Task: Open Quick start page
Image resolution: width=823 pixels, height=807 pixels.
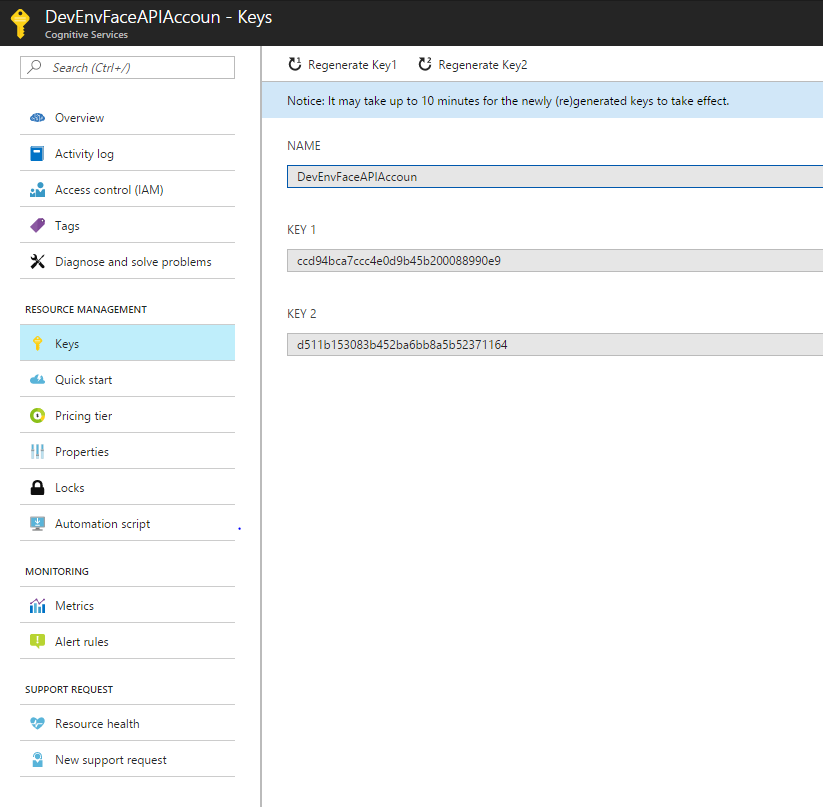Action: [x=128, y=379]
